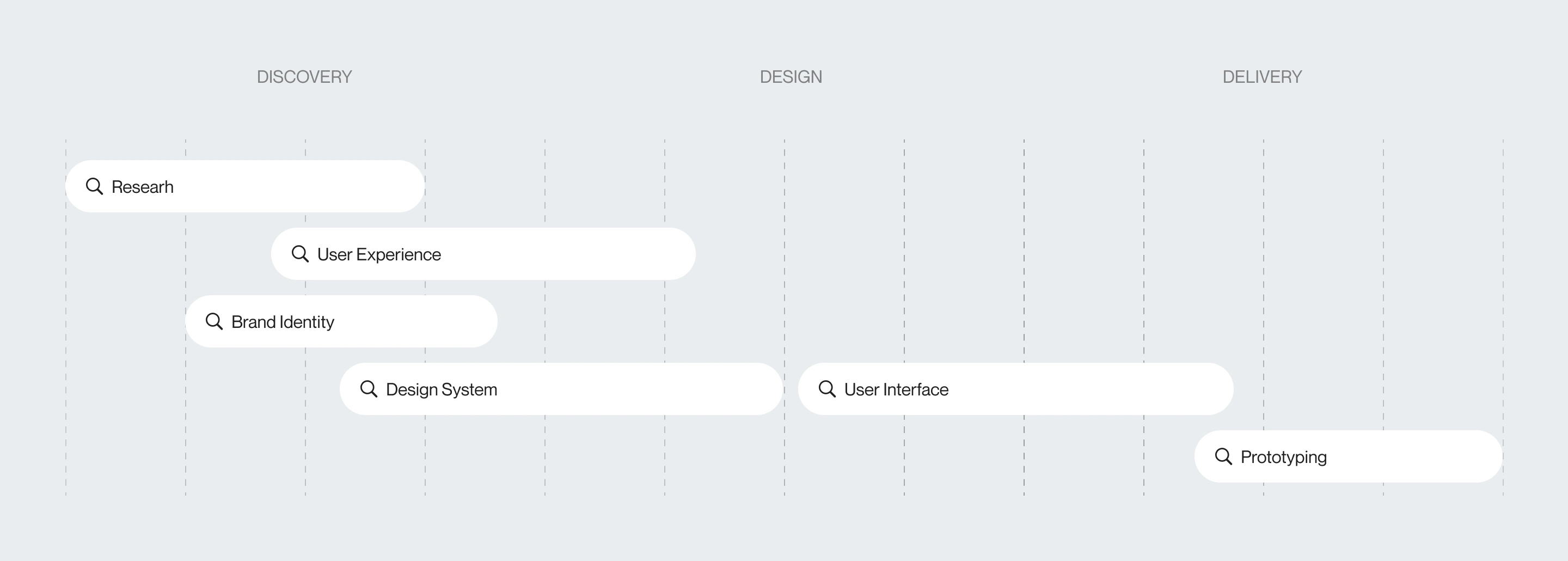
Task: Click the magnifier icon in Prototyping bar
Action: tap(1223, 457)
